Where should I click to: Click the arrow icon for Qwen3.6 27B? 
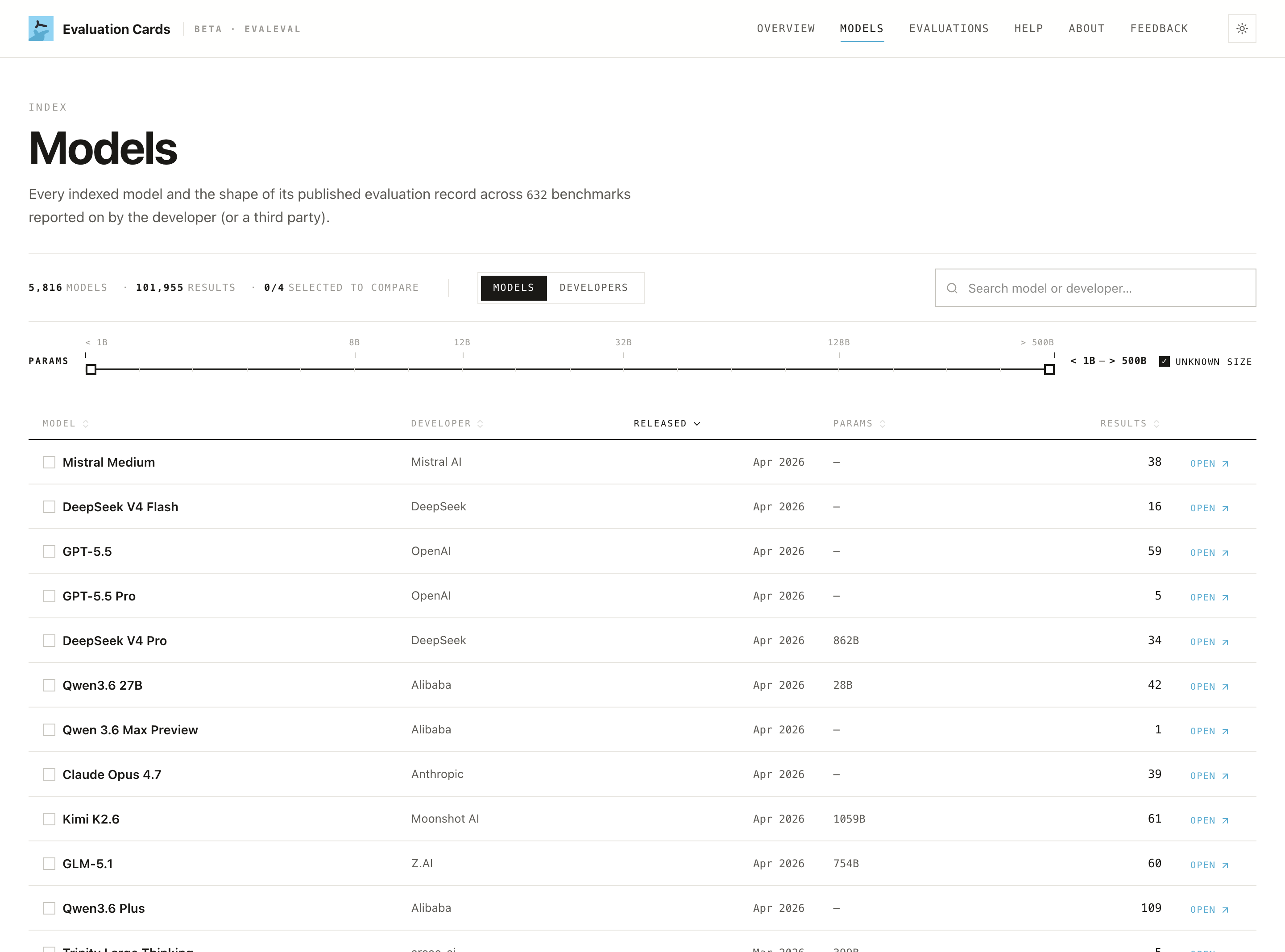click(1225, 687)
